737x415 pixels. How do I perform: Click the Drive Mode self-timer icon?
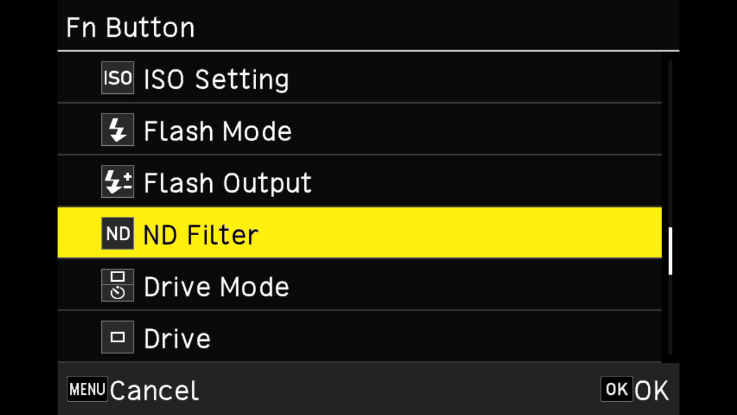117,287
